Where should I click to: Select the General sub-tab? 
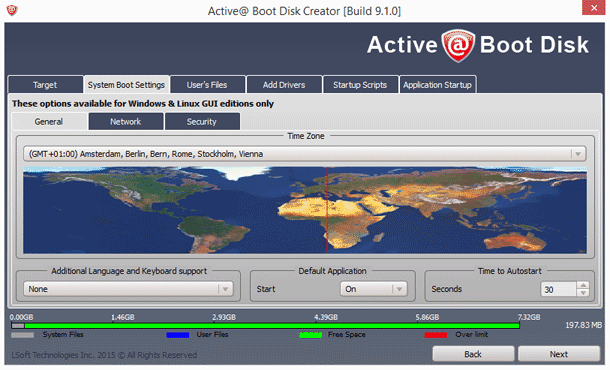pyautogui.click(x=49, y=121)
